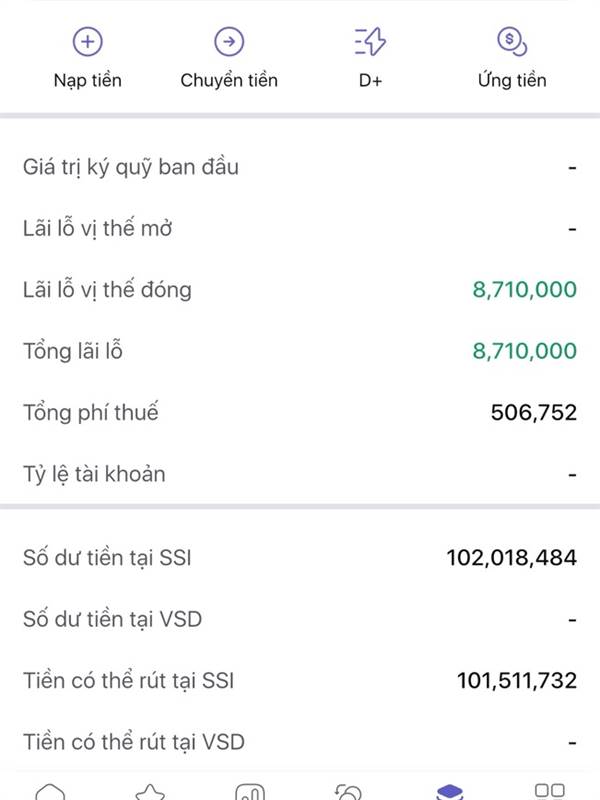Tap the Tổng phí thuế amount 506,752

pyautogui.click(x=533, y=412)
